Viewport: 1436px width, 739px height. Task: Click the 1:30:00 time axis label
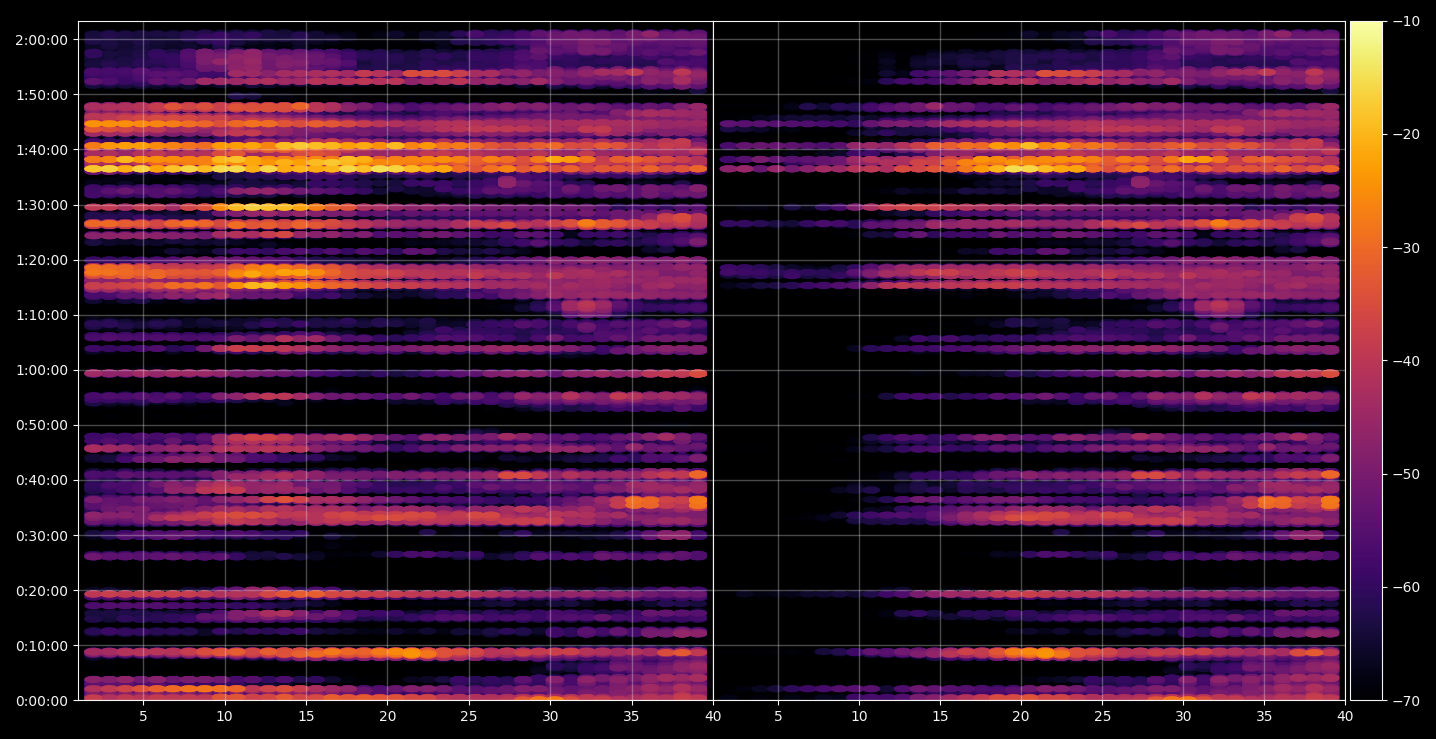[41, 205]
